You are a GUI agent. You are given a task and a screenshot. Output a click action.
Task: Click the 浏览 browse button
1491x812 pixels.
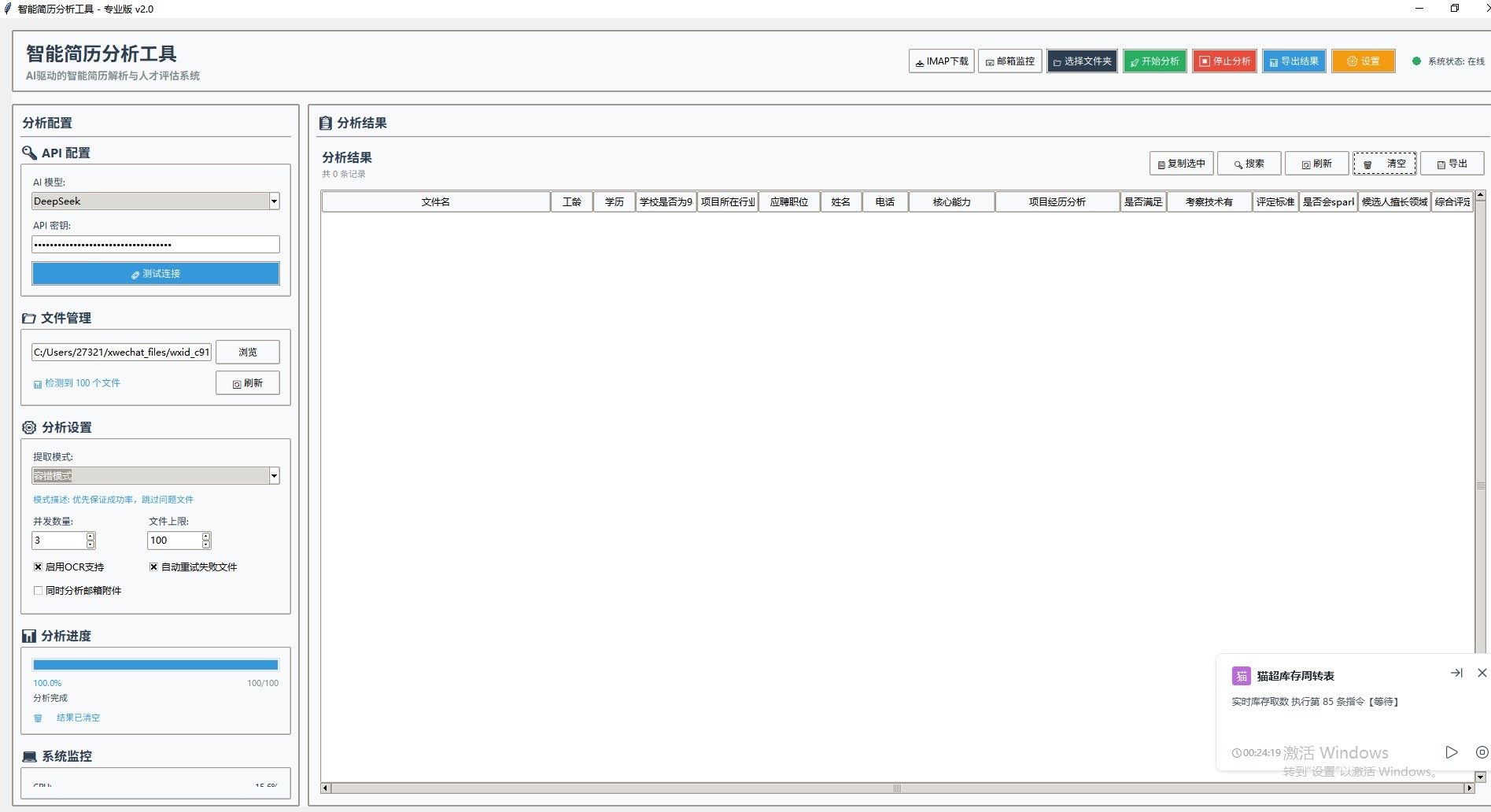(248, 352)
